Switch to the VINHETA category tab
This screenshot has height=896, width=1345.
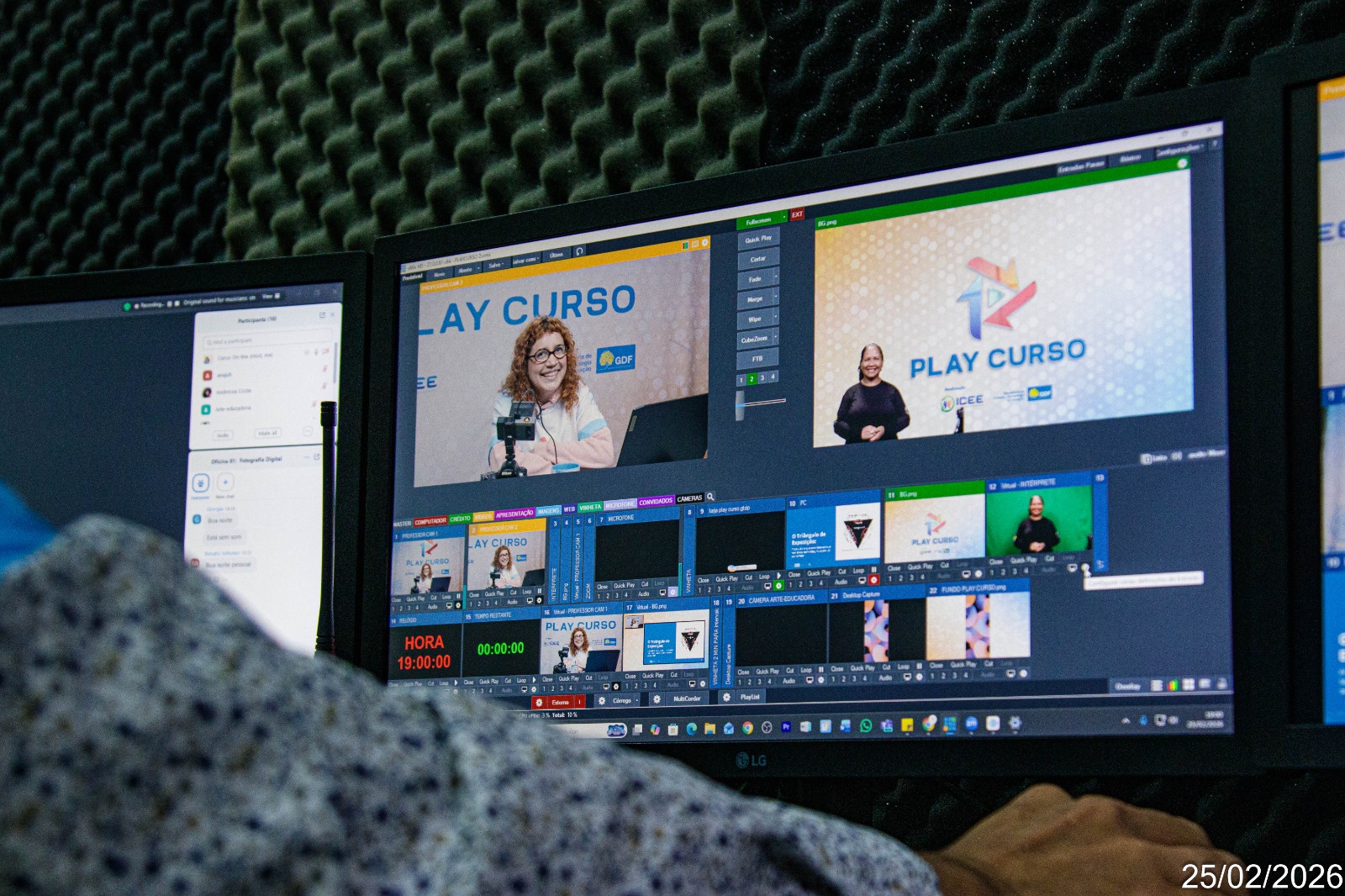click(x=590, y=507)
